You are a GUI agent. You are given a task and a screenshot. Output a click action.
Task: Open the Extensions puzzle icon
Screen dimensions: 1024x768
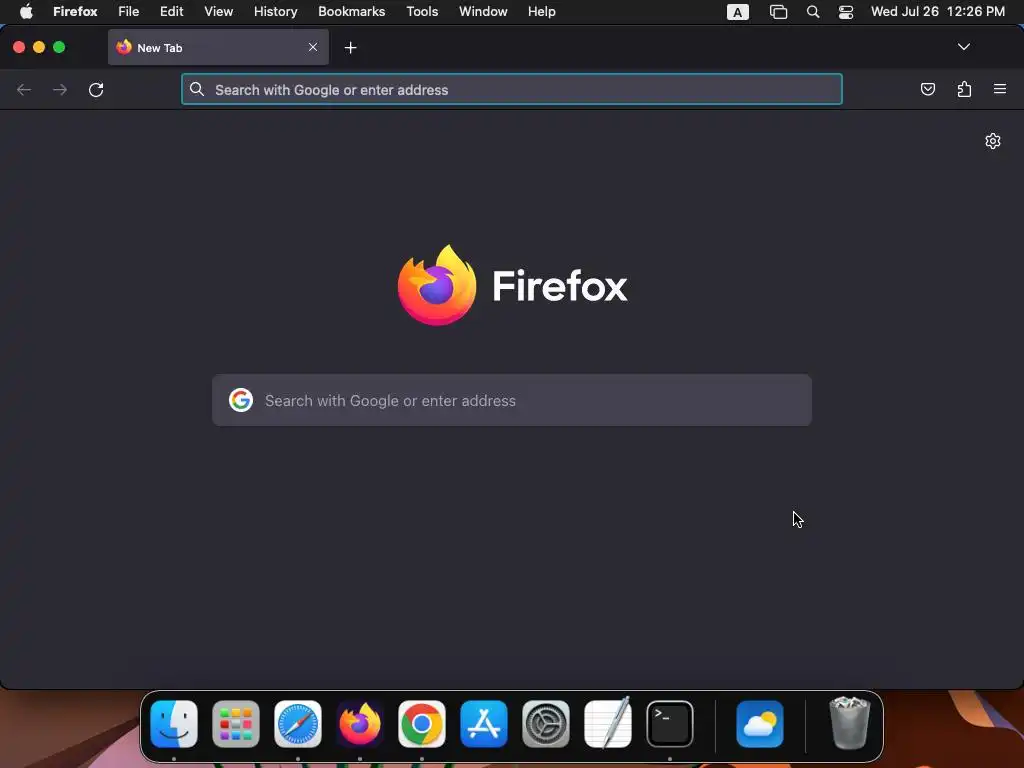964,89
